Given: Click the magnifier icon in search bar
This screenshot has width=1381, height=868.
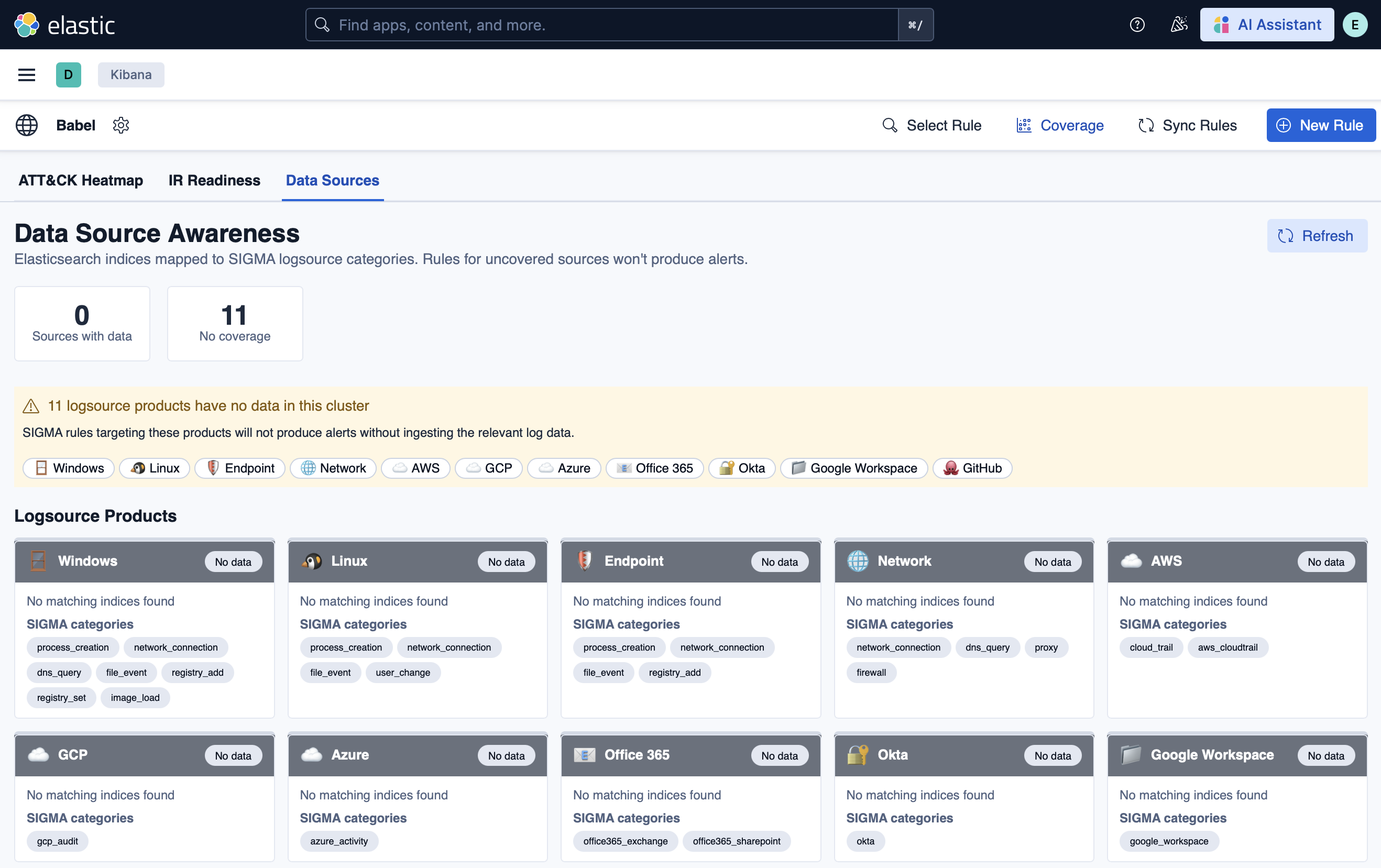Looking at the screenshot, I should 322,25.
